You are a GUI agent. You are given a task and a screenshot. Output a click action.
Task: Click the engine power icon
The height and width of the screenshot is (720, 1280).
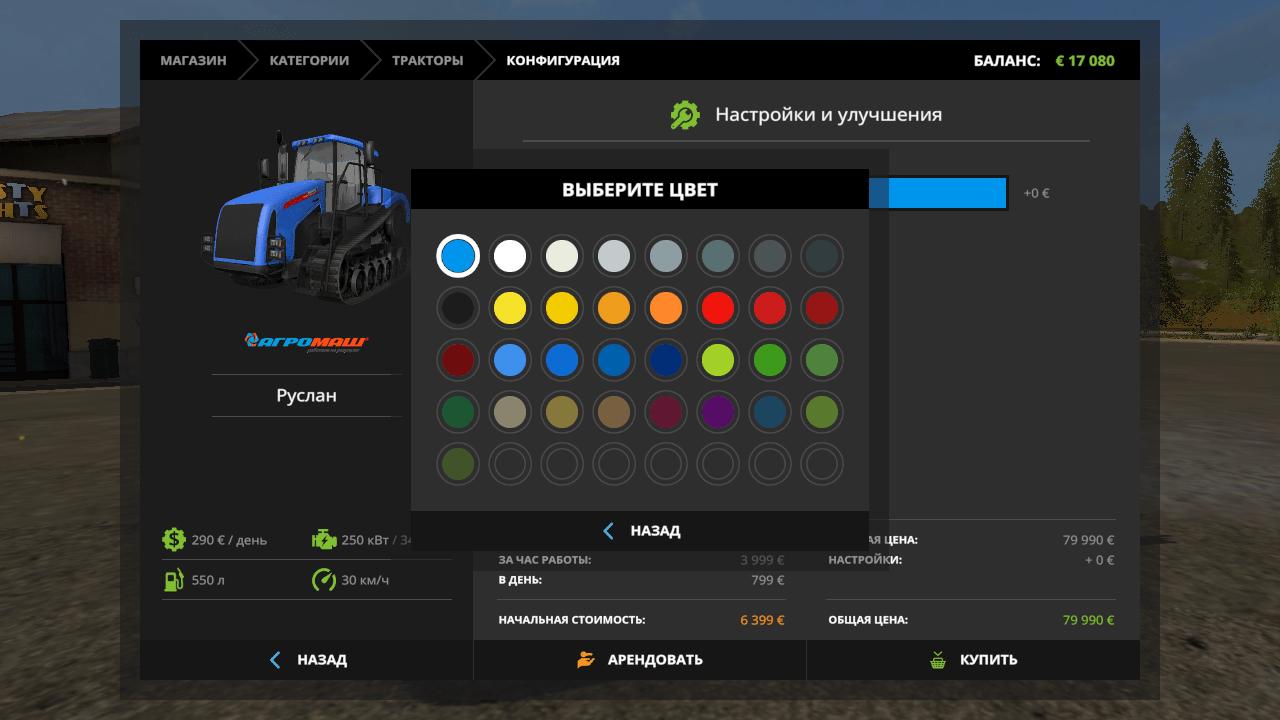pos(324,540)
